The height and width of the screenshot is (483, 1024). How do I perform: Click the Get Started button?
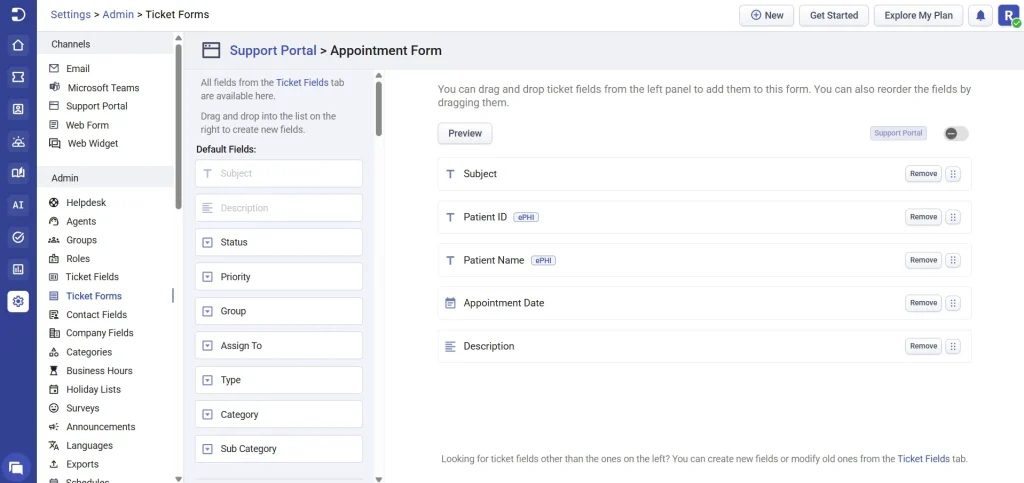pyautogui.click(x=834, y=16)
